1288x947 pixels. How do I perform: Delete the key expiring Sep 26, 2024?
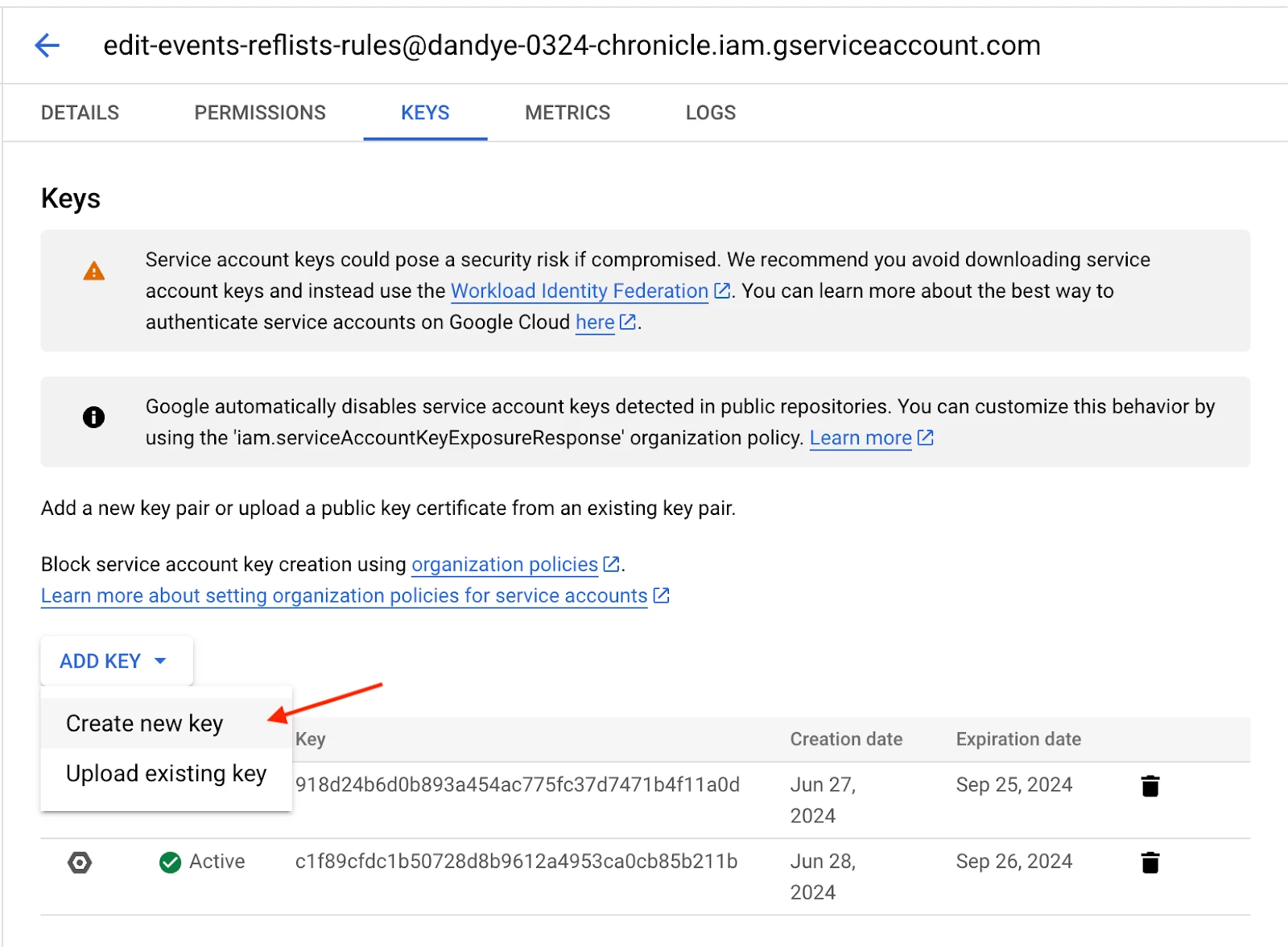[1150, 863]
